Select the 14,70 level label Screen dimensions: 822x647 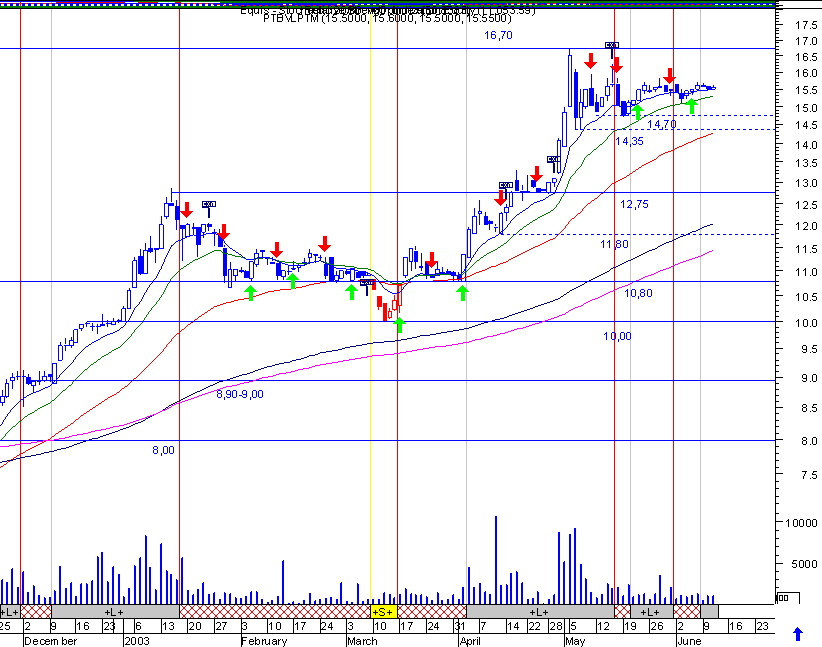point(662,124)
